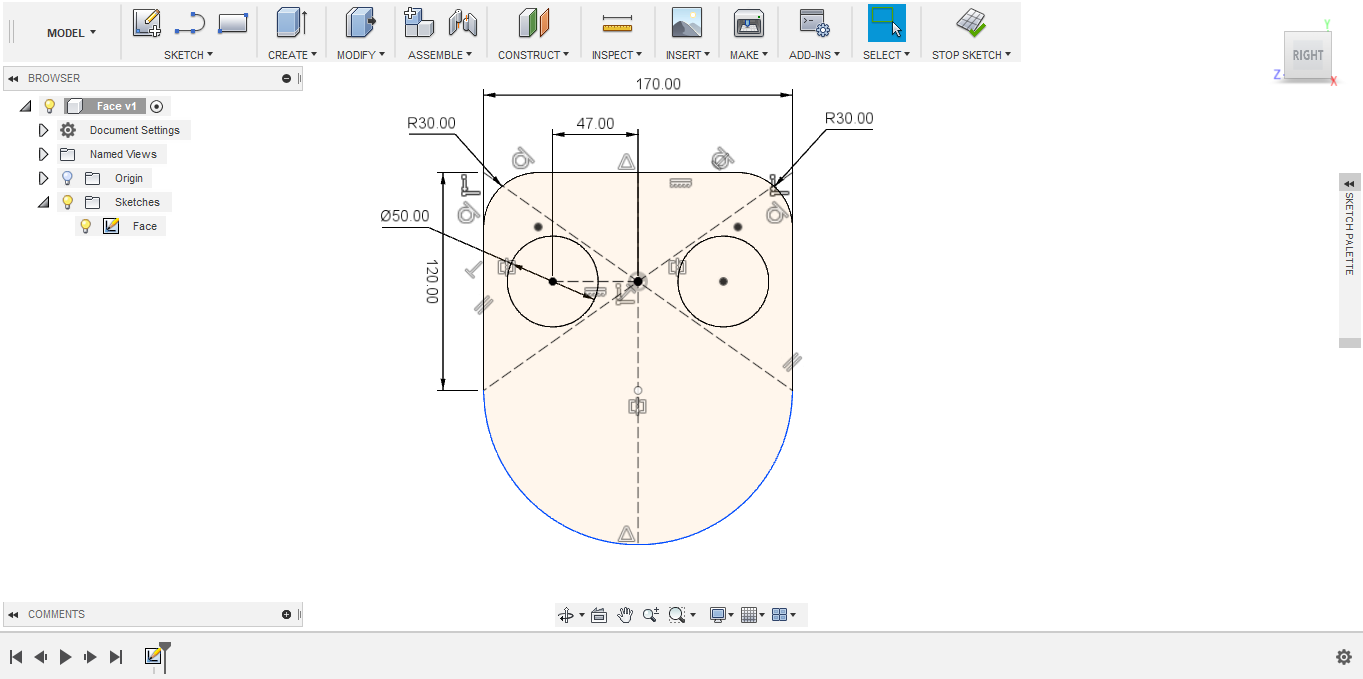Click the Extrude (Create) tool icon
Image resolution: width=1363 pixels, height=679 pixels.
tap(292, 22)
